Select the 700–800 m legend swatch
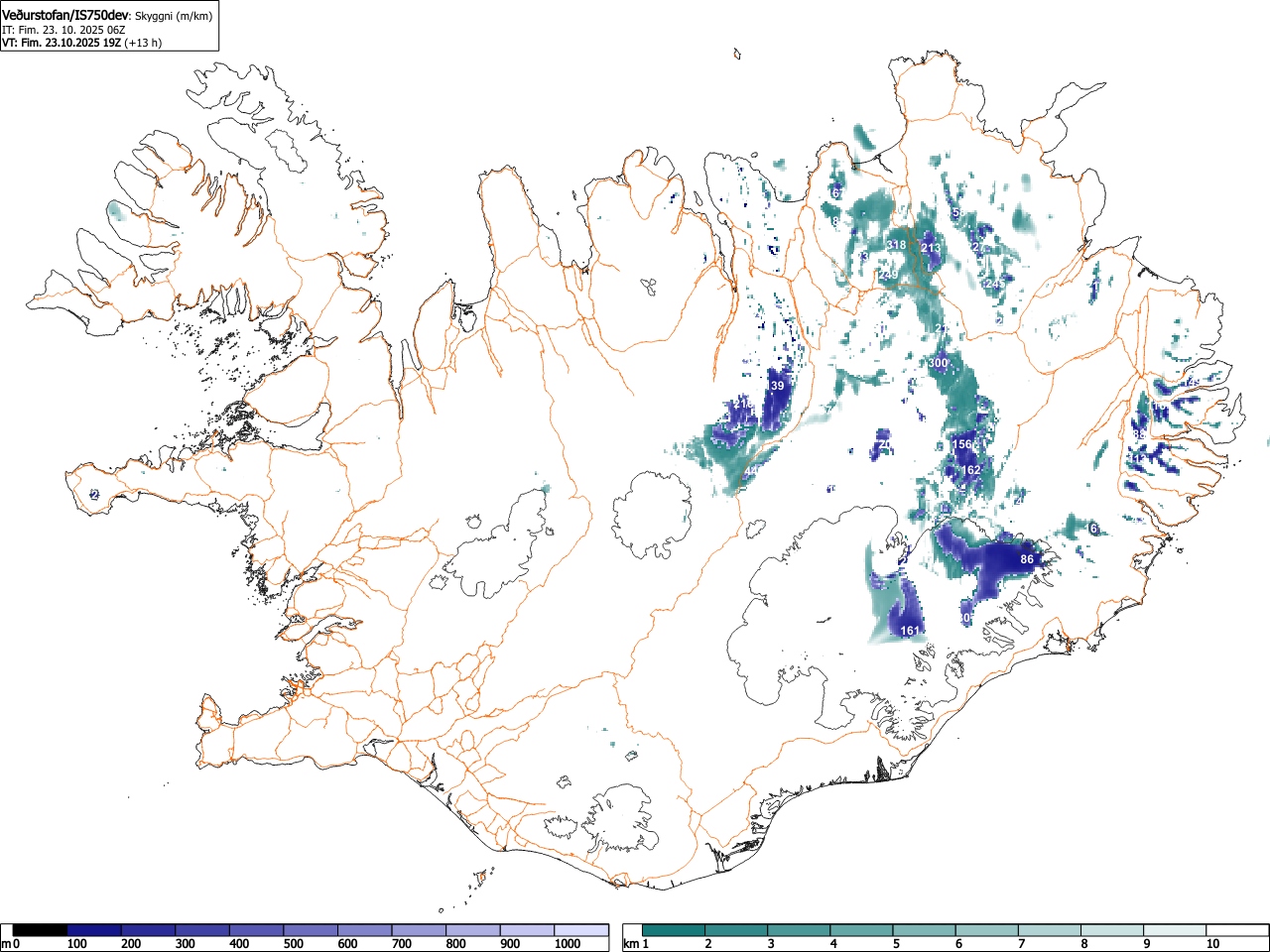The height and width of the screenshot is (952, 1270). click(x=419, y=930)
